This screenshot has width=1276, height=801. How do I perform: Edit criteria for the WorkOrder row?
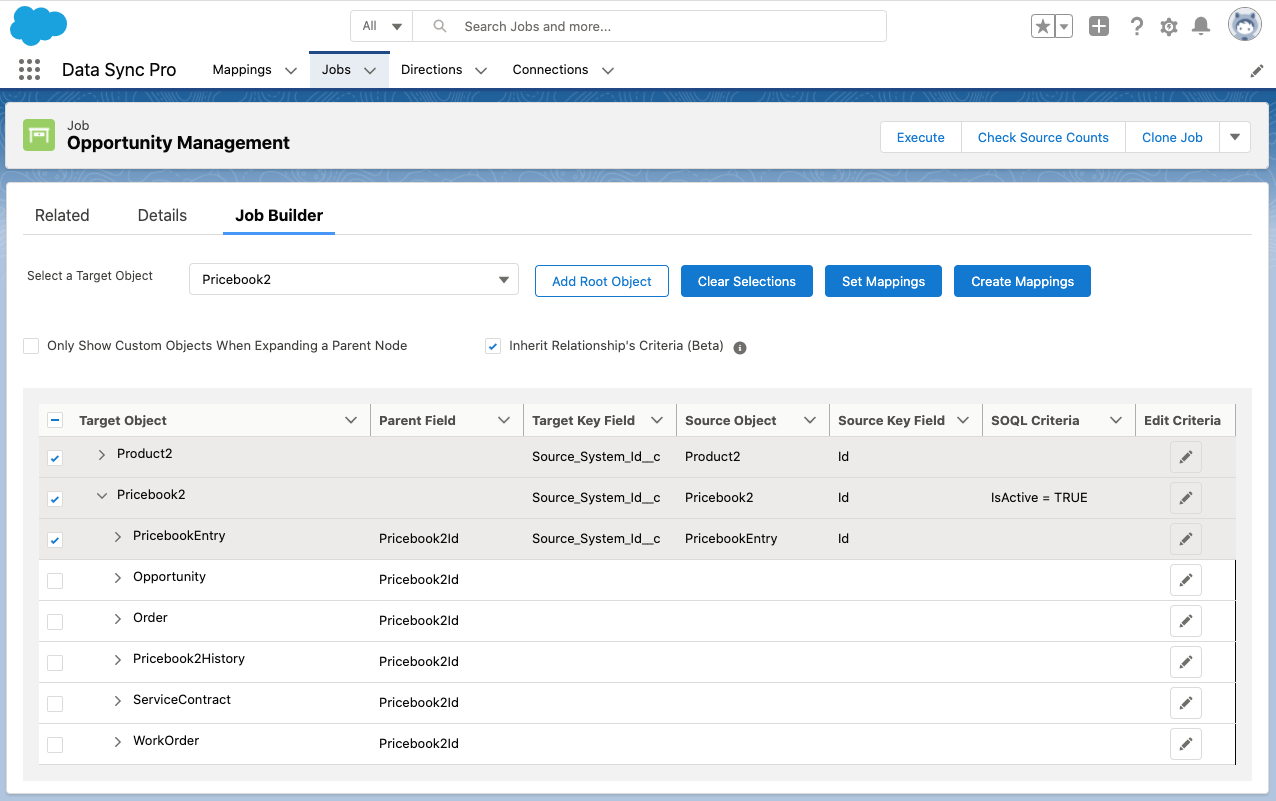(x=1186, y=744)
